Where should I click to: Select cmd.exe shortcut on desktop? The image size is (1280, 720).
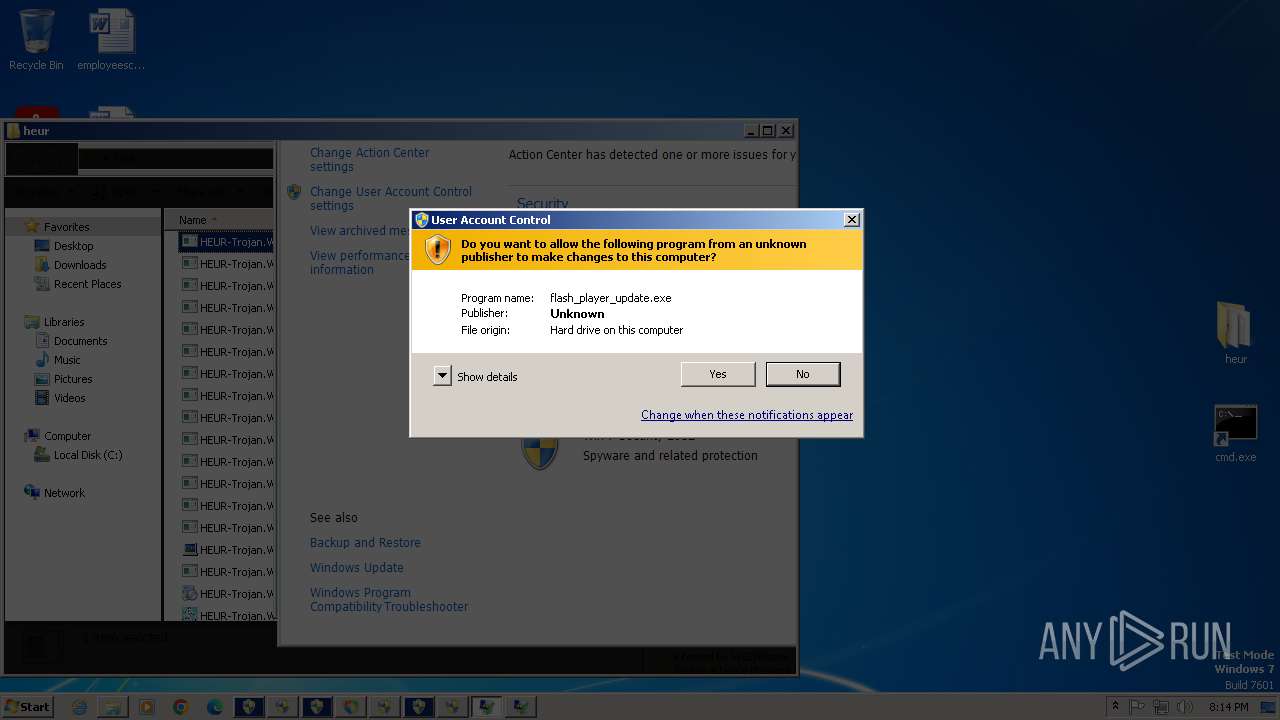(1236, 434)
